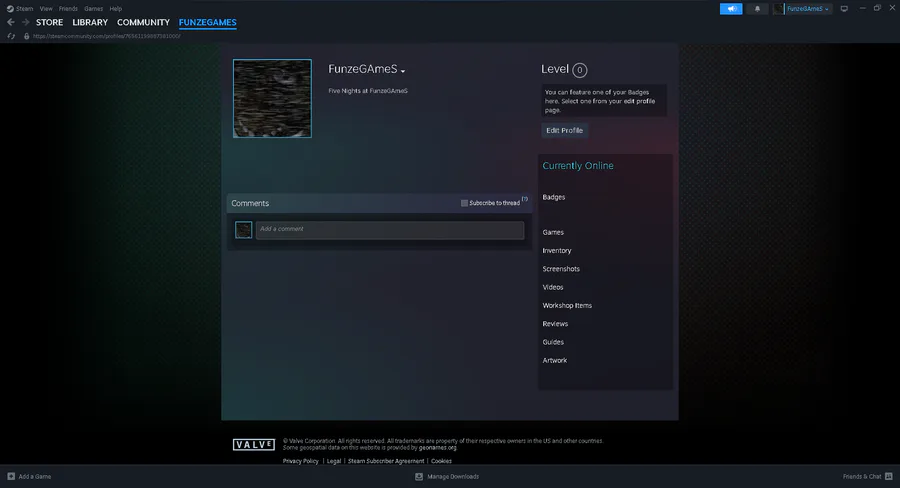900x488 pixels.
Task: Click the 'Comments' section heading
Action: (x=250, y=203)
